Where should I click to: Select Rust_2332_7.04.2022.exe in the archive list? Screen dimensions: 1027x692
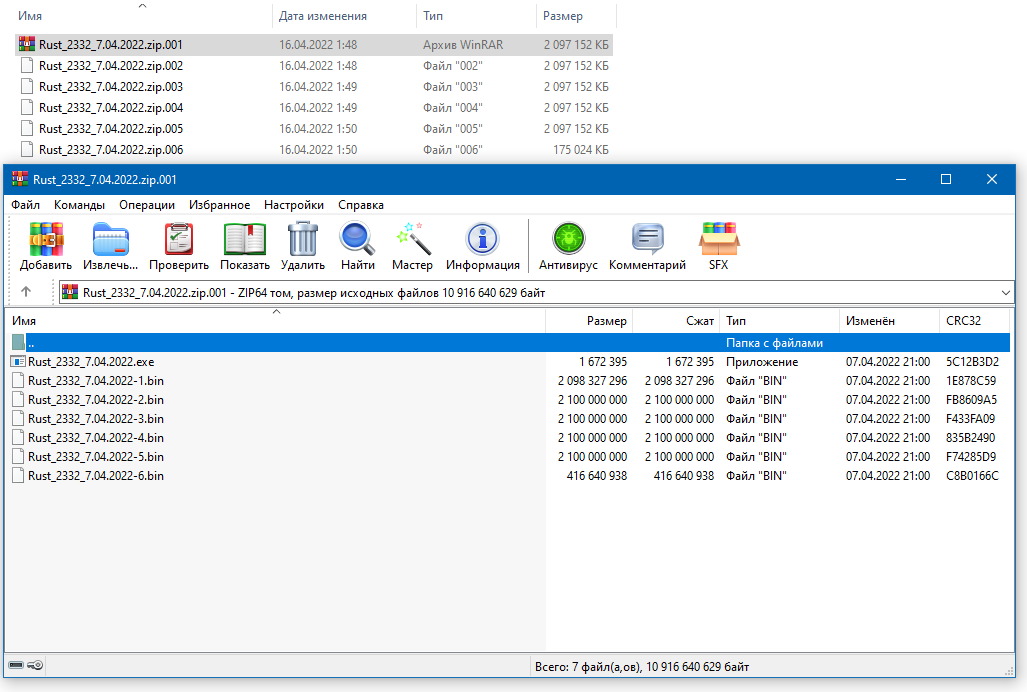coord(91,362)
